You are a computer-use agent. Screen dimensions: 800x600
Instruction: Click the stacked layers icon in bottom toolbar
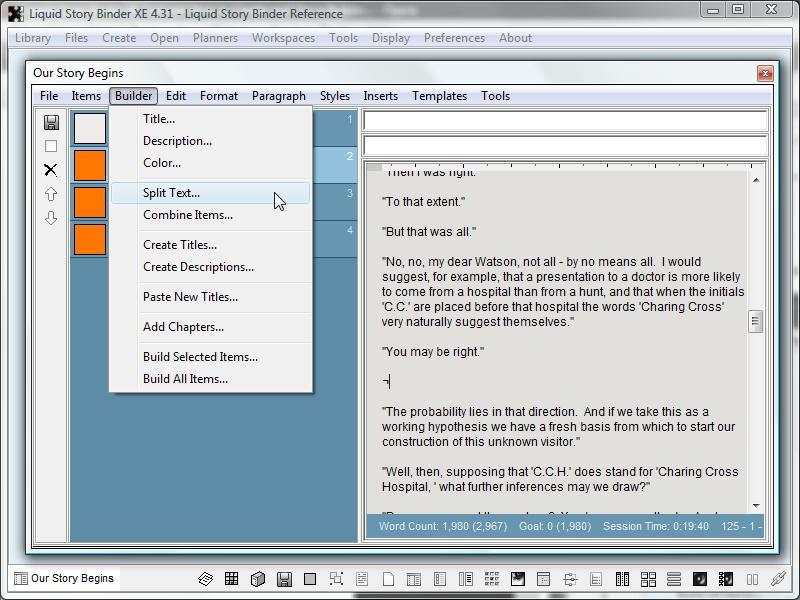click(205, 579)
